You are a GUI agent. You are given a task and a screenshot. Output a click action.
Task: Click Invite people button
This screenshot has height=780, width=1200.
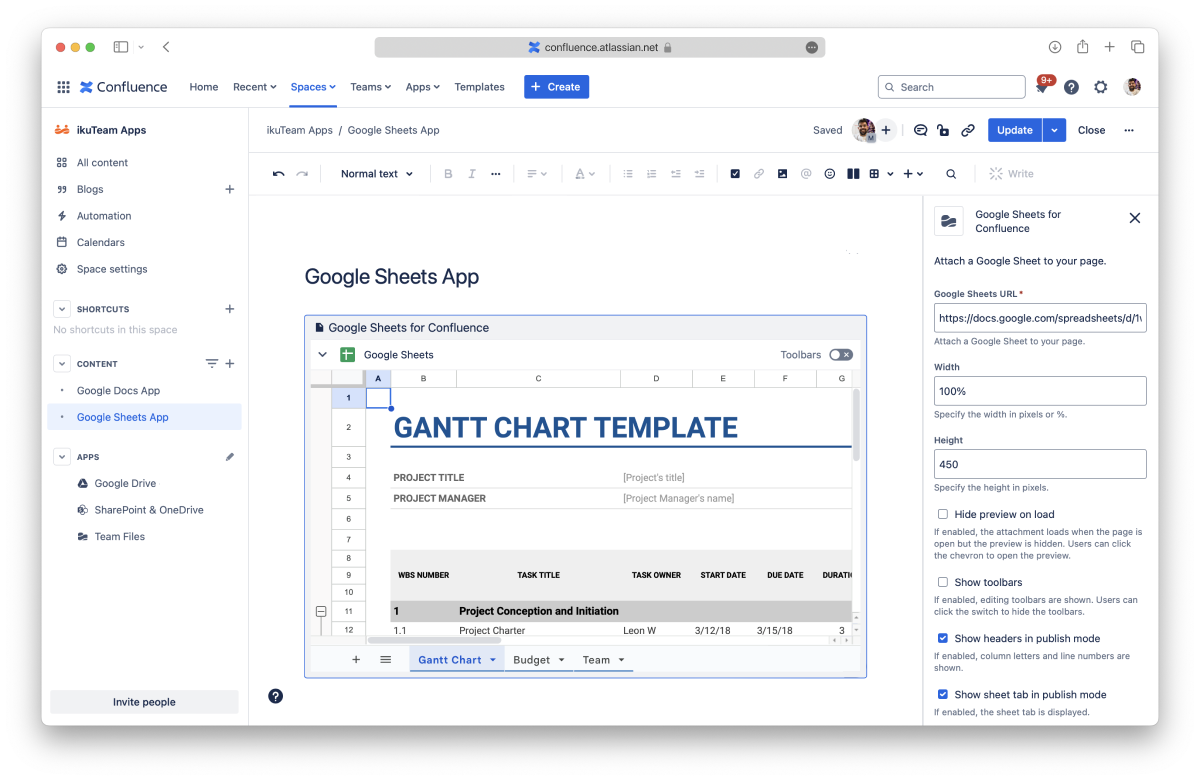click(144, 702)
